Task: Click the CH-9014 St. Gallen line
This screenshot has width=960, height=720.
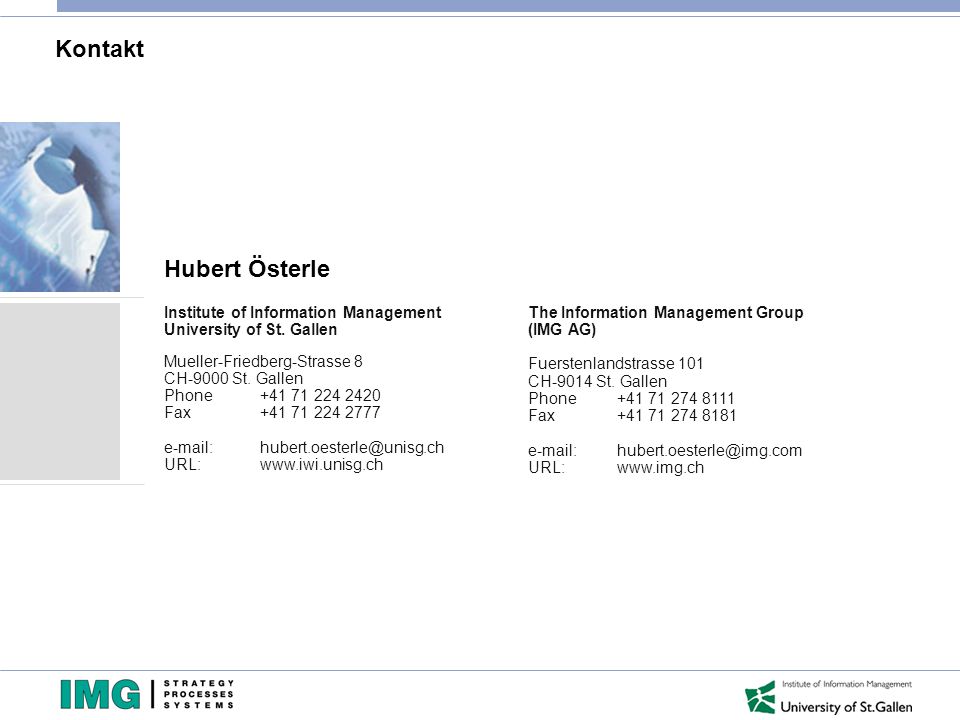Action: pyautogui.click(x=598, y=381)
